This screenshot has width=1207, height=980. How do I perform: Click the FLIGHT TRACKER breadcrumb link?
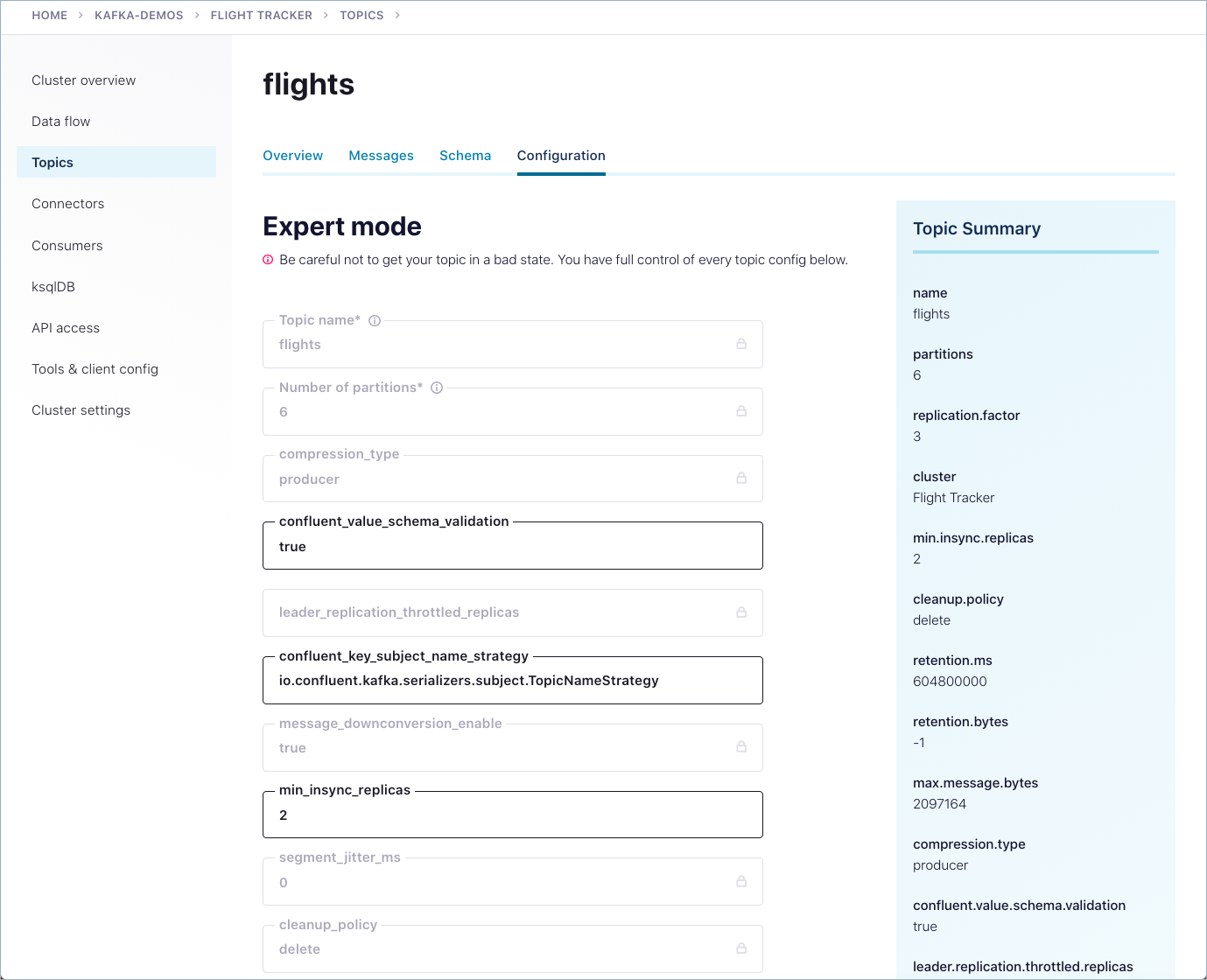(261, 16)
